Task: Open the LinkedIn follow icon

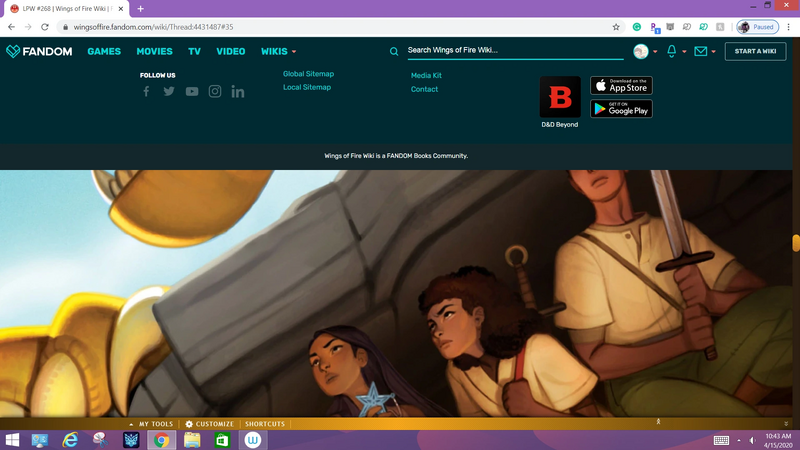Action: (238, 92)
